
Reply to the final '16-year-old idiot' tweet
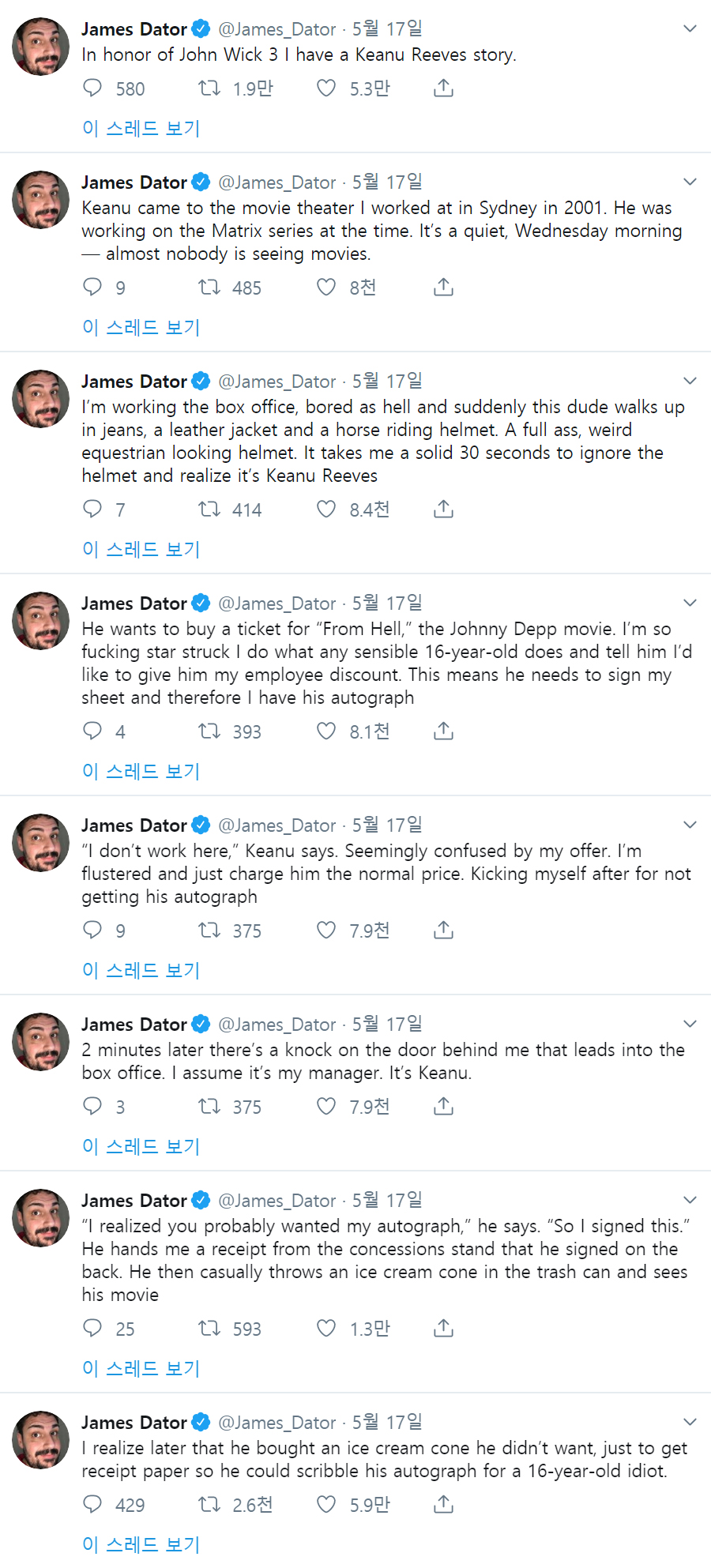pos(93,1504)
